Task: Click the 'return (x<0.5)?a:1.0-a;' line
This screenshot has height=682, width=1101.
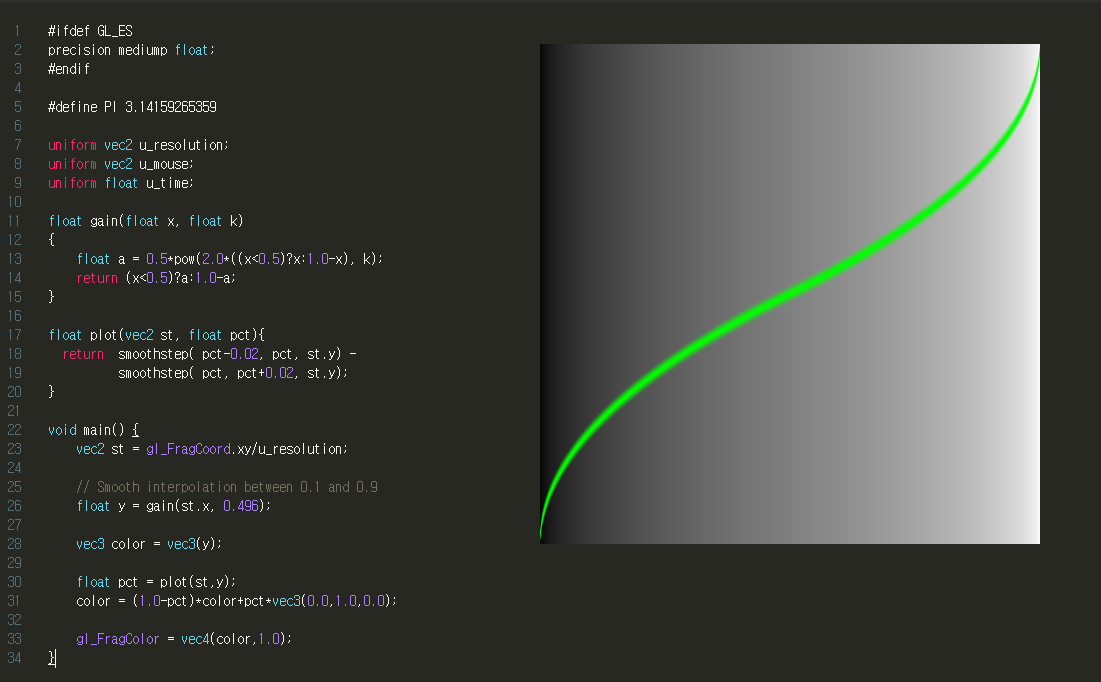Action: tap(156, 277)
